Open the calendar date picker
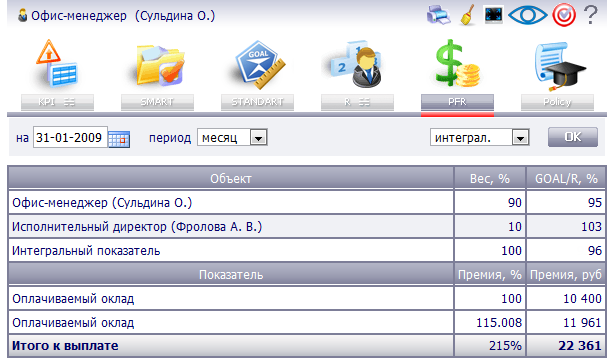 pyautogui.click(x=119, y=139)
